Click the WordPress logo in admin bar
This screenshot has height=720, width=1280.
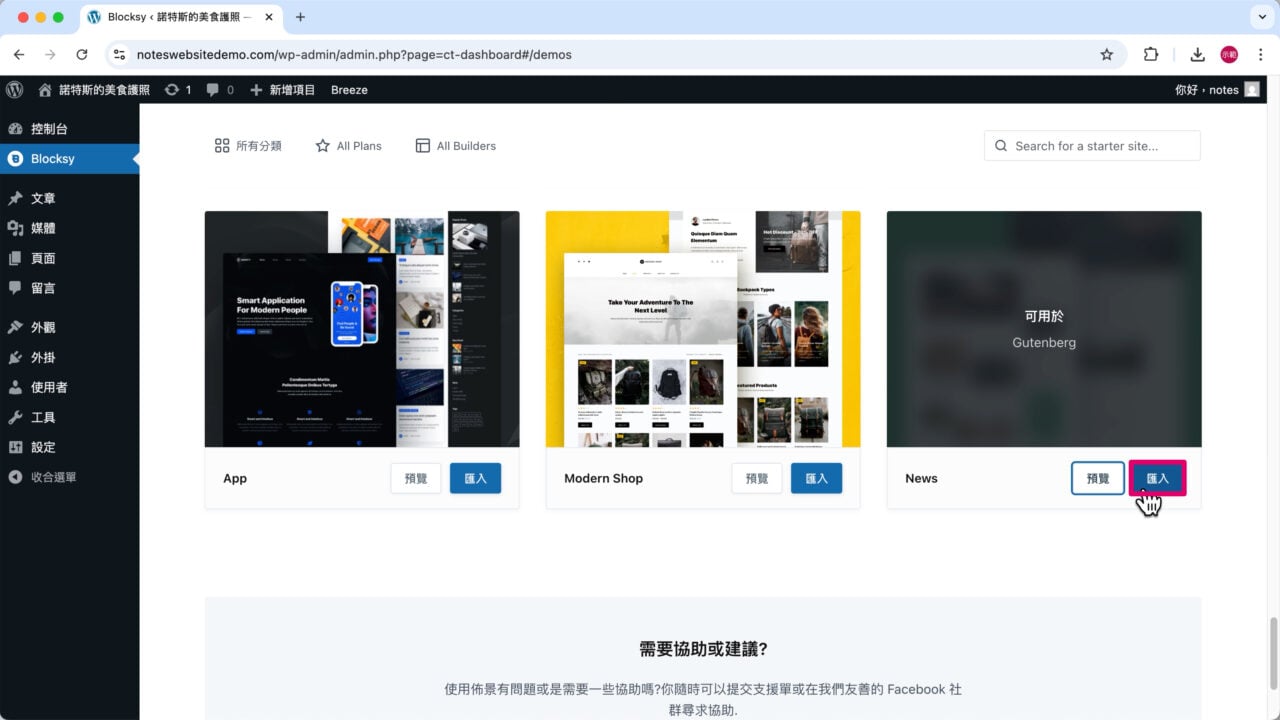click(x=15, y=90)
